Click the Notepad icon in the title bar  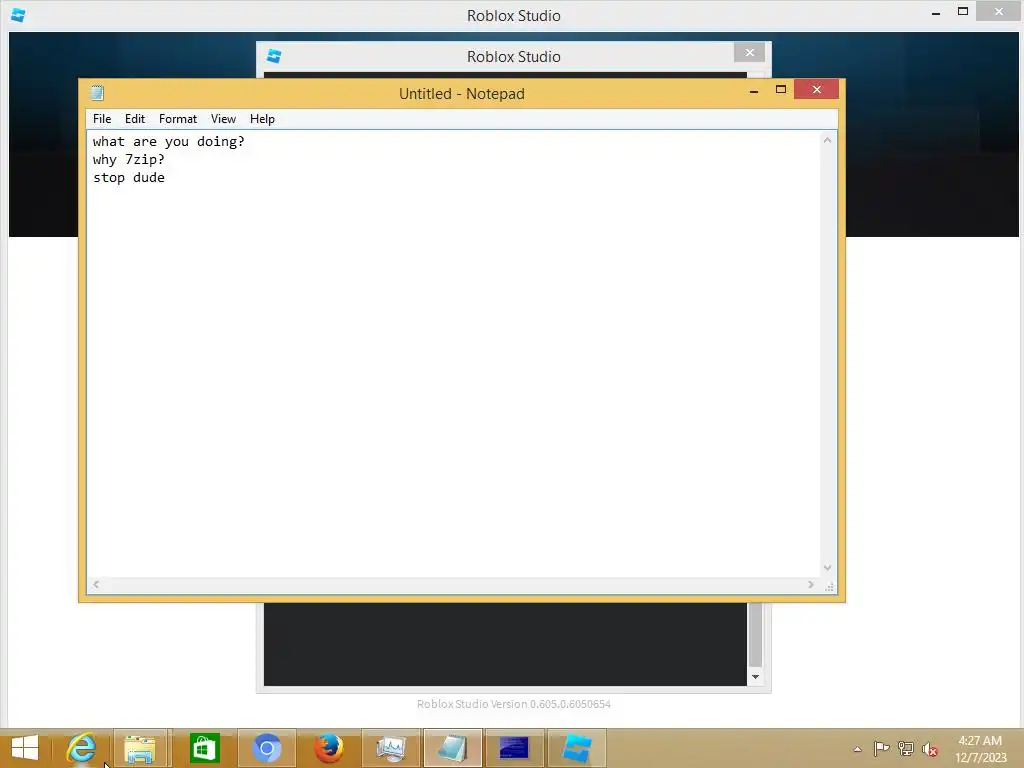97,93
